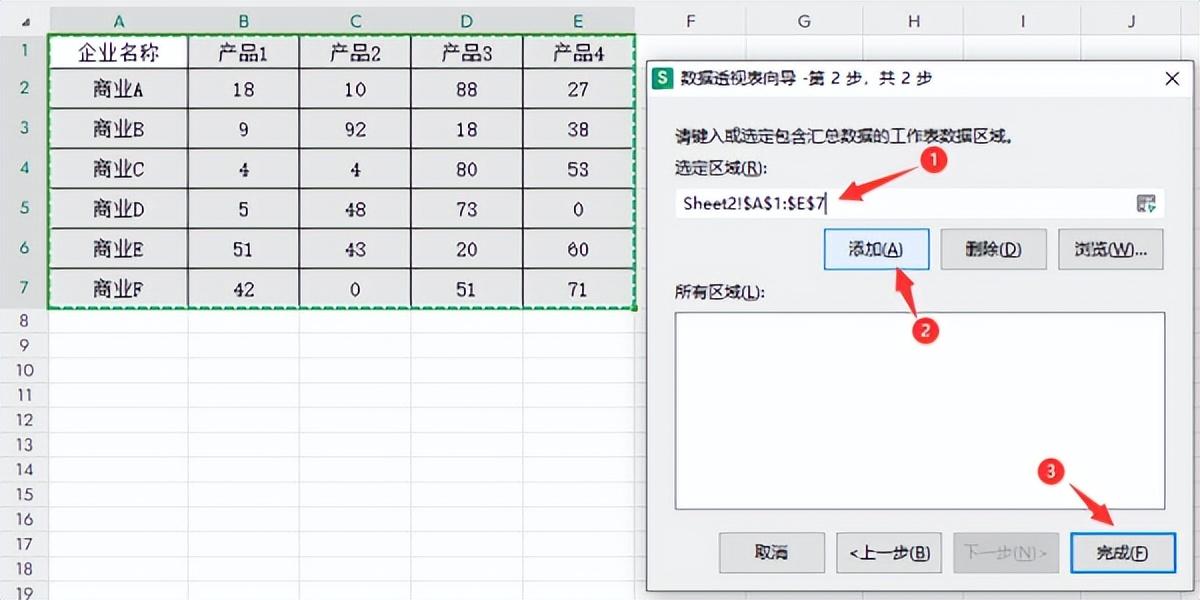Click the 产品3 value 73 for 商业D
The height and width of the screenshot is (600, 1200).
pyautogui.click(x=467, y=209)
